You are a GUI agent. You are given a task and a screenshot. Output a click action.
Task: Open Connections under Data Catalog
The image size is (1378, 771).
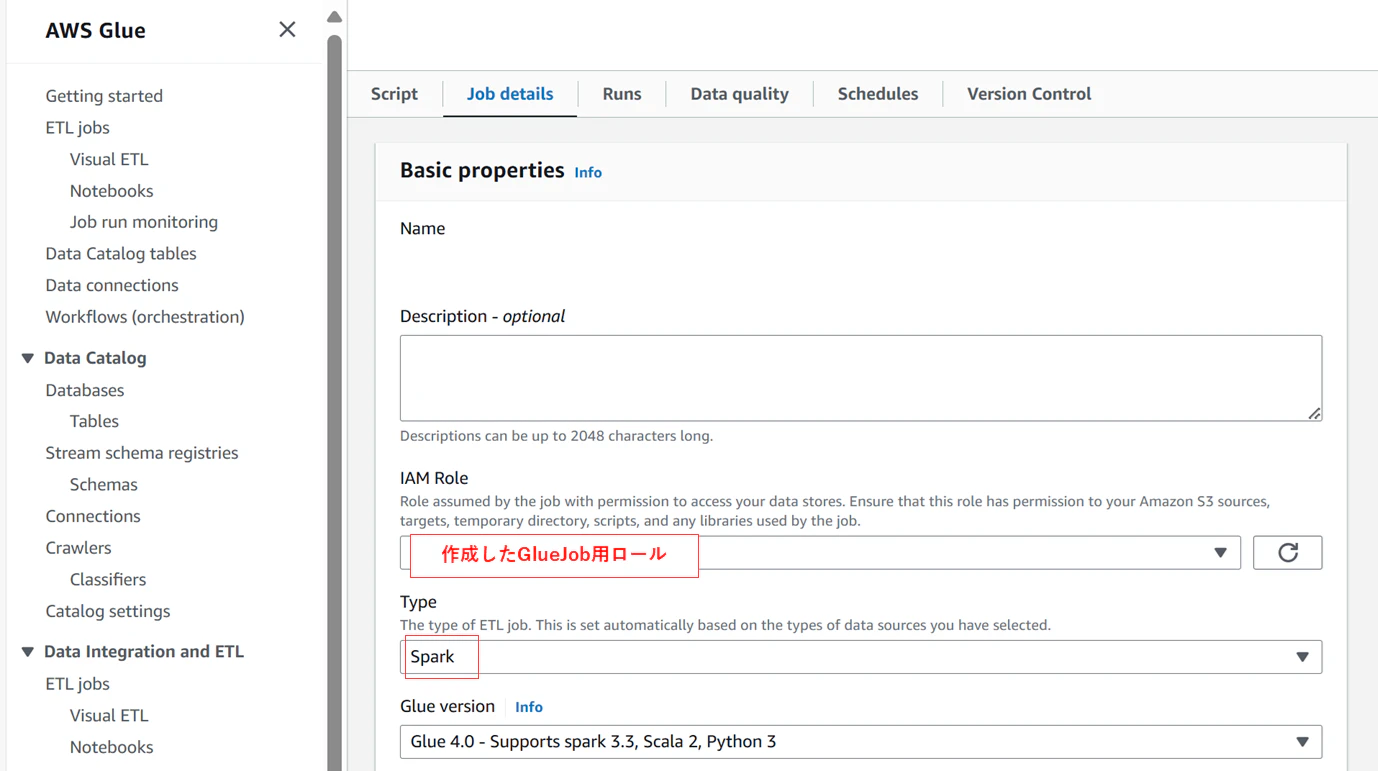pos(93,516)
